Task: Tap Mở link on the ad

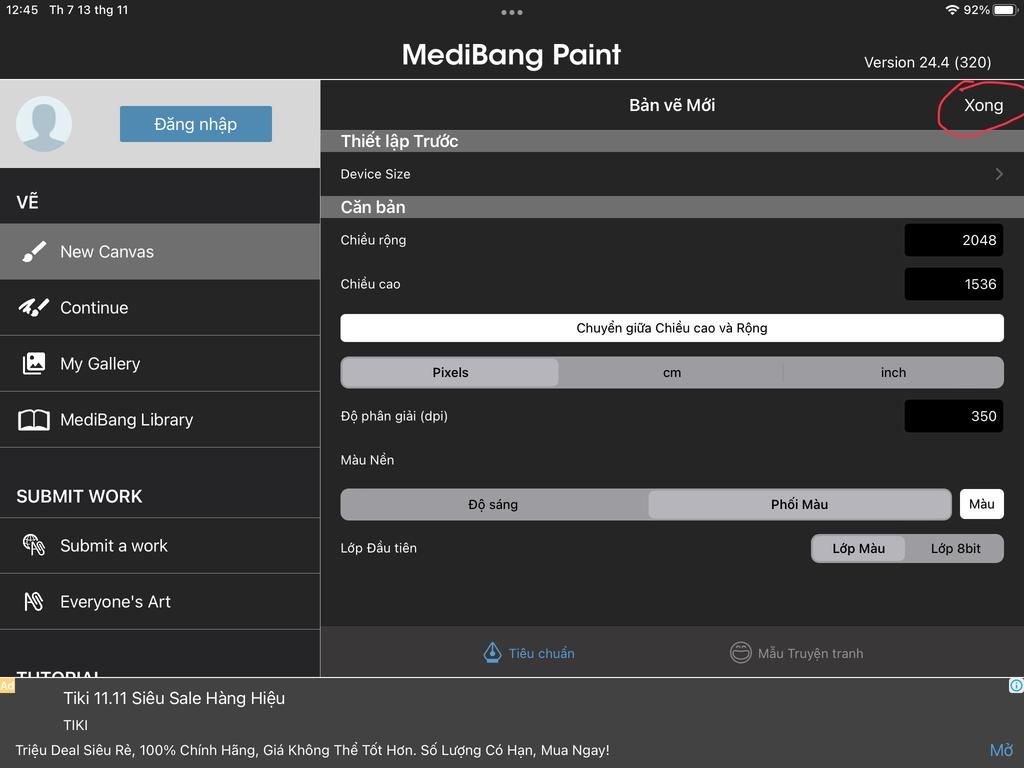Action: 1001,750
